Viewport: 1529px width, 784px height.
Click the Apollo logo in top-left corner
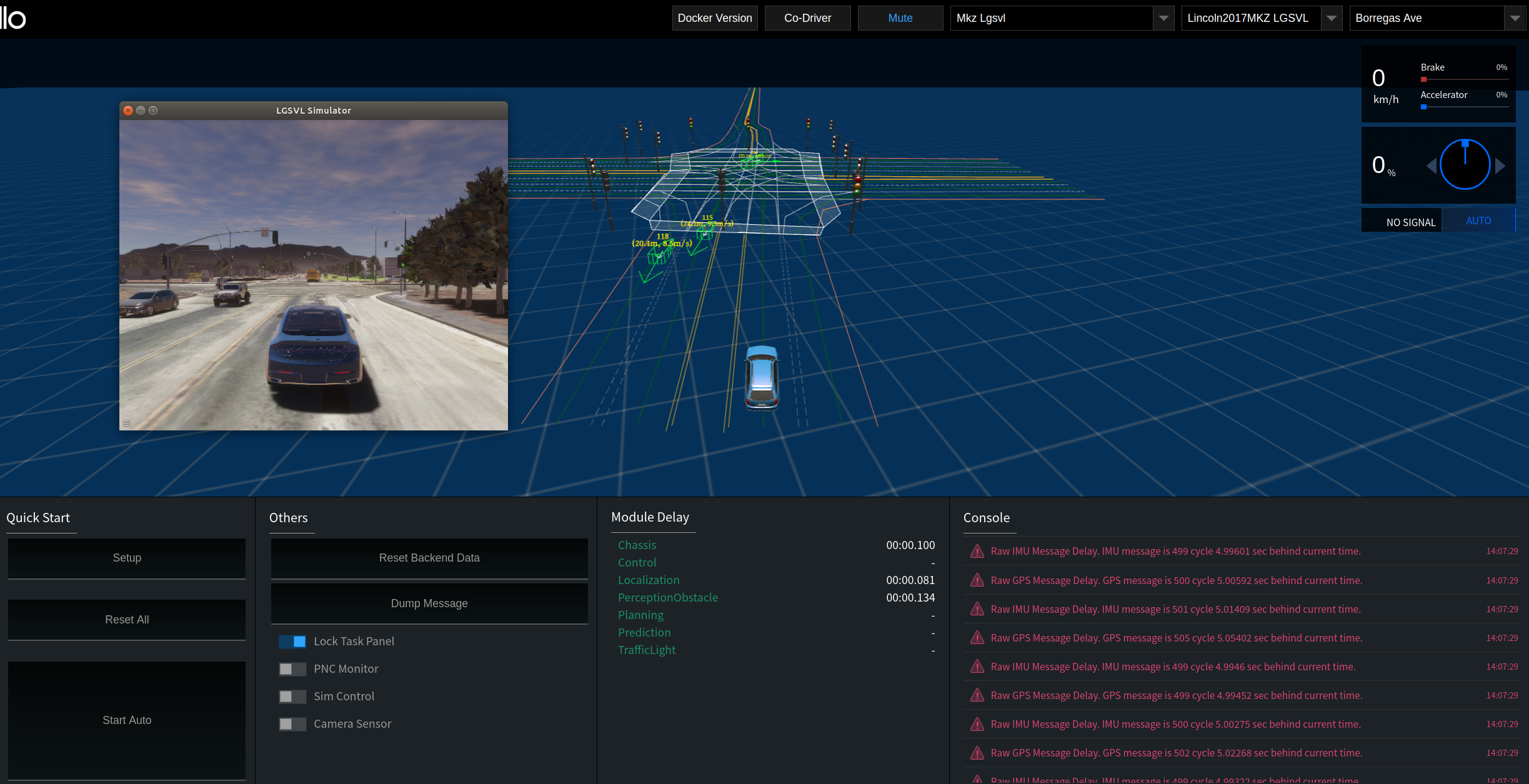pos(14,19)
